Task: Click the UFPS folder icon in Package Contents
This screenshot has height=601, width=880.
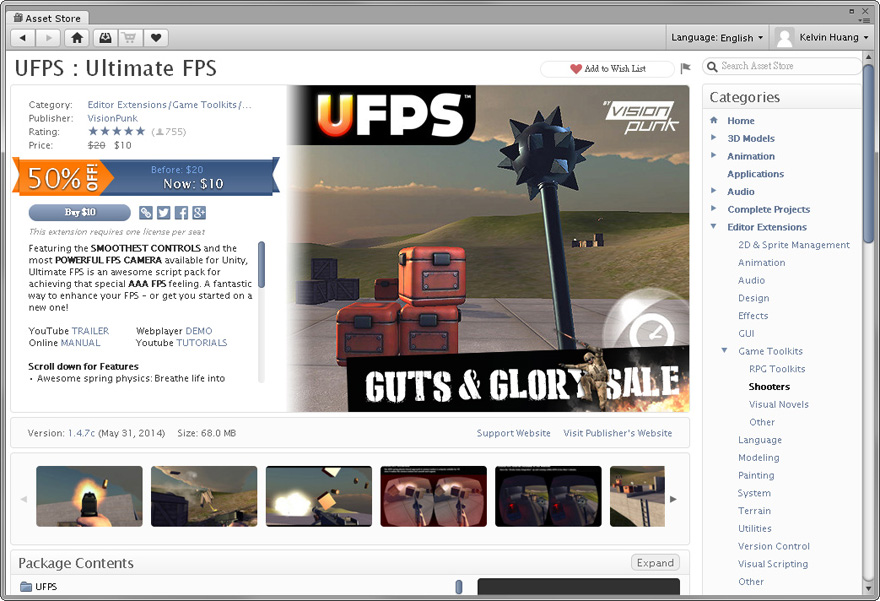Action: pos(26,586)
